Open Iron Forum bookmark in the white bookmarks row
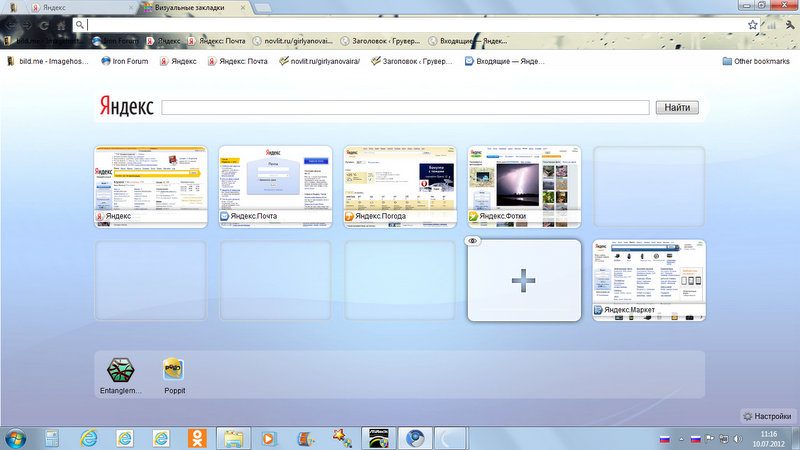The width and height of the screenshot is (800, 450). [x=124, y=61]
